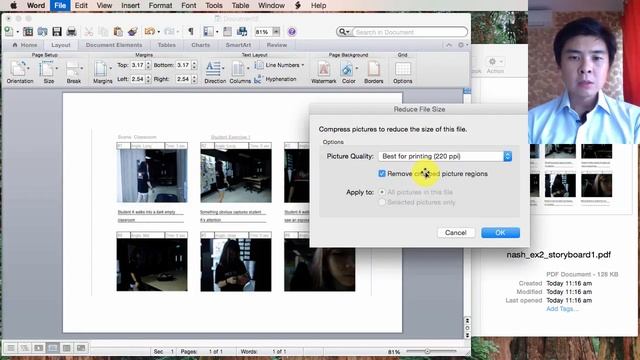Screen dimensions: 640x360
Task: Click Add Tags link in Finder preview
Action: [562, 309]
